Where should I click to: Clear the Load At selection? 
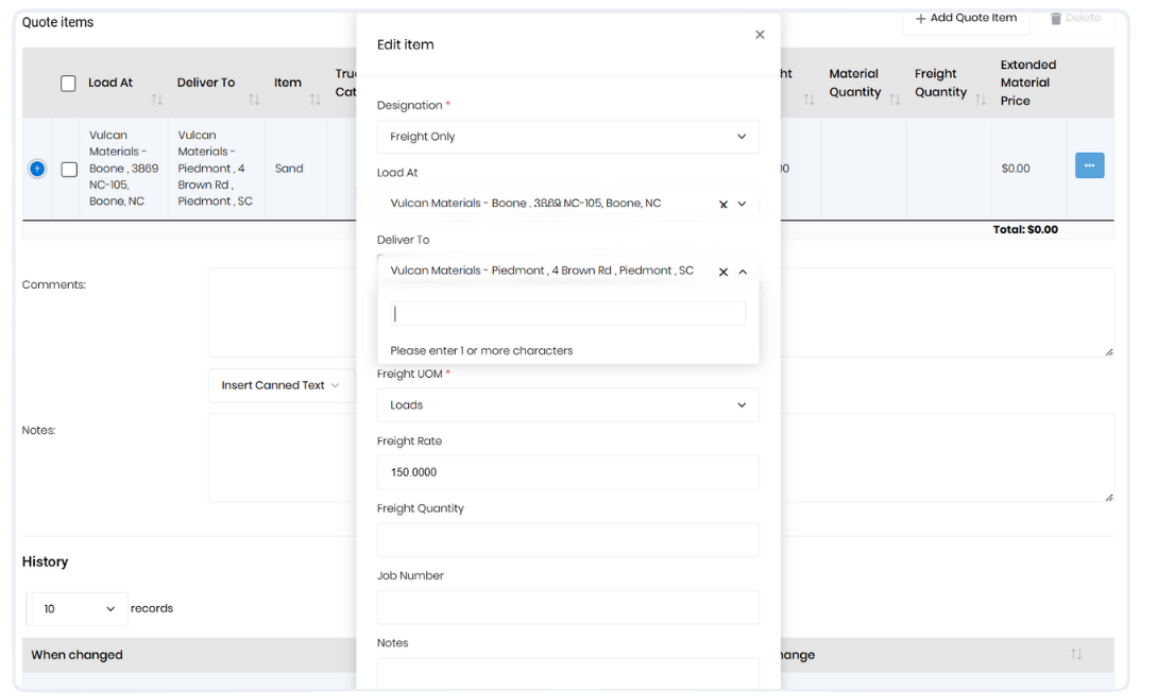coord(723,204)
